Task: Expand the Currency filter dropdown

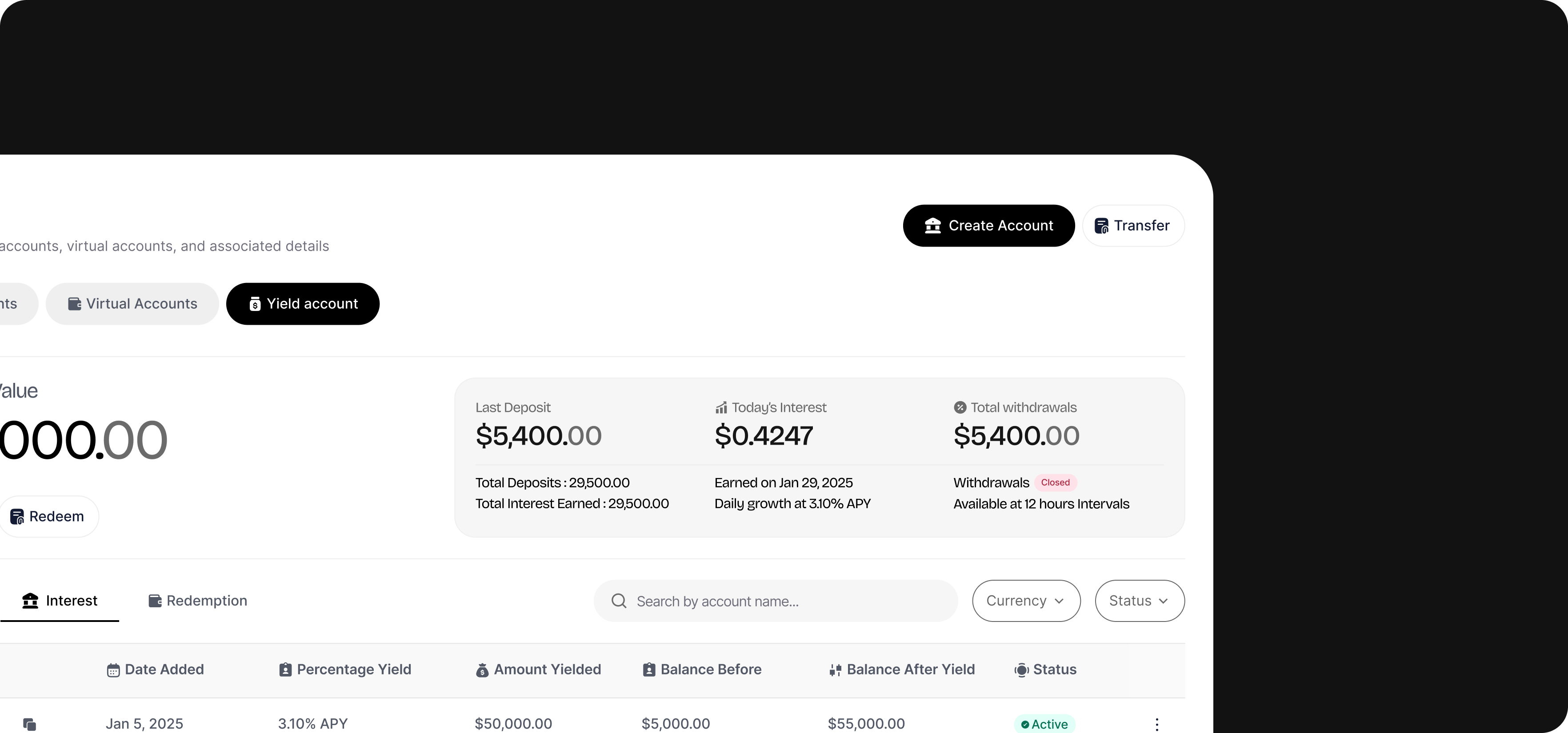Action: (x=1026, y=601)
